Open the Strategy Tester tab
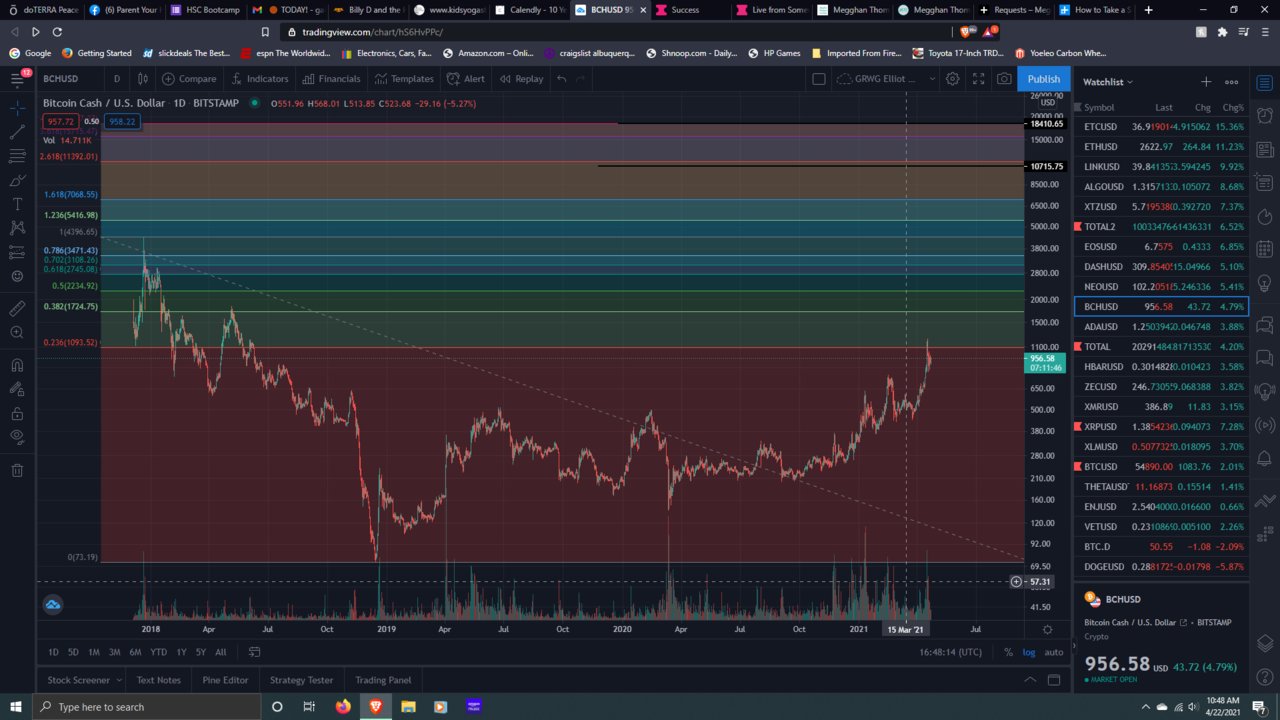The image size is (1280, 720). point(301,680)
